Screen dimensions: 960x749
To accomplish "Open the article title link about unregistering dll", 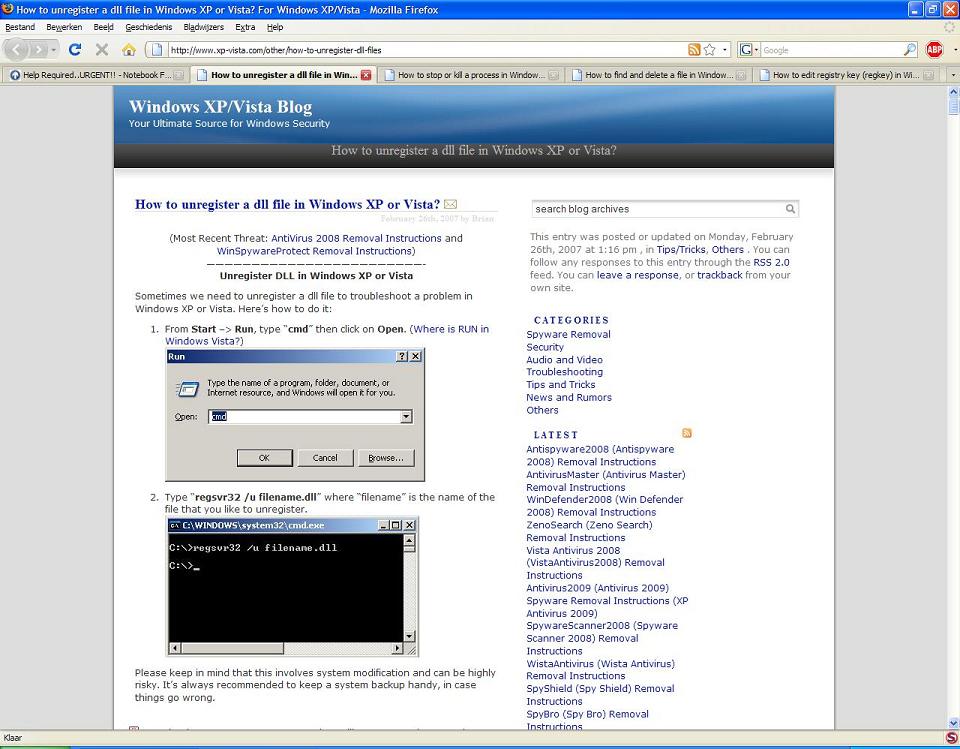I will (x=287, y=204).
